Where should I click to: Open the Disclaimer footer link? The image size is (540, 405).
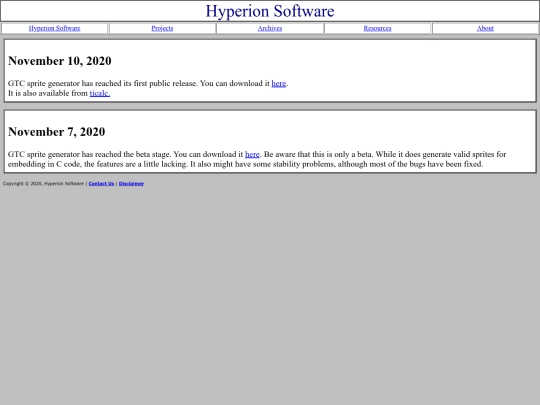[x=131, y=184]
